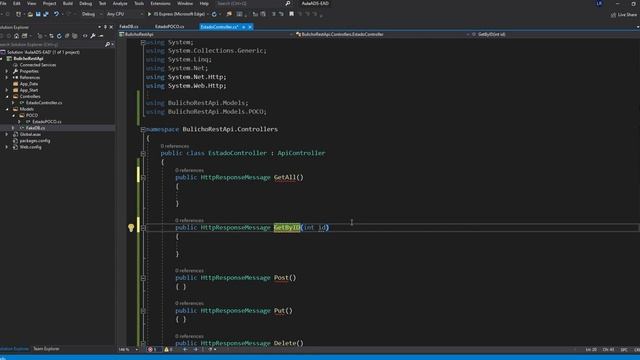Pin the EstadoController.cs tab
The height and width of the screenshot is (360, 640).
pos(244,27)
